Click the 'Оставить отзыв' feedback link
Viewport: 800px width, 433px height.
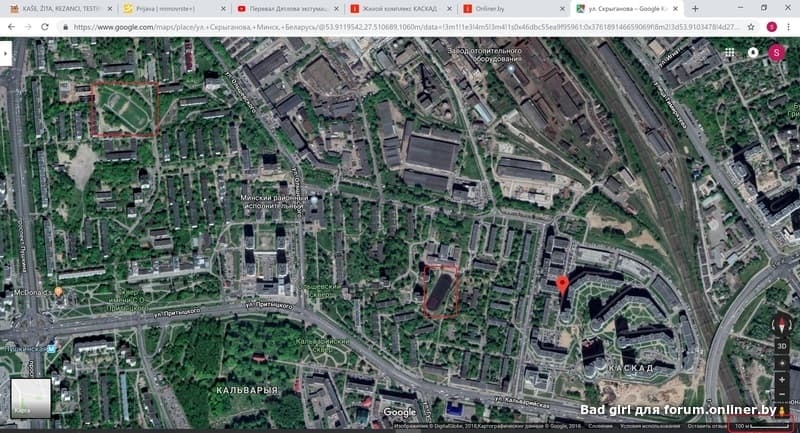(706, 426)
